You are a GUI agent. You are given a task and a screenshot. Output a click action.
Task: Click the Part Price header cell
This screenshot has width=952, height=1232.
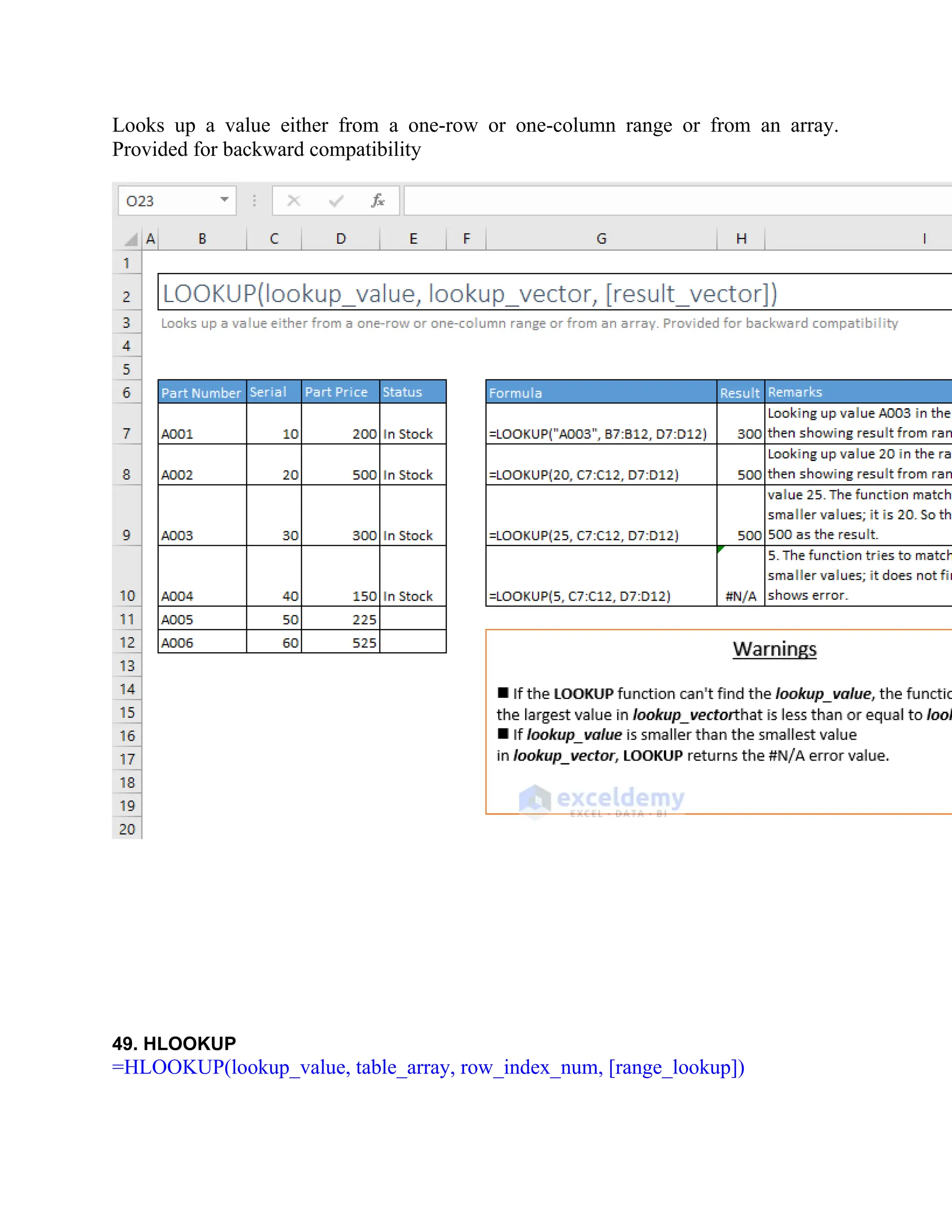pyautogui.click(x=341, y=392)
